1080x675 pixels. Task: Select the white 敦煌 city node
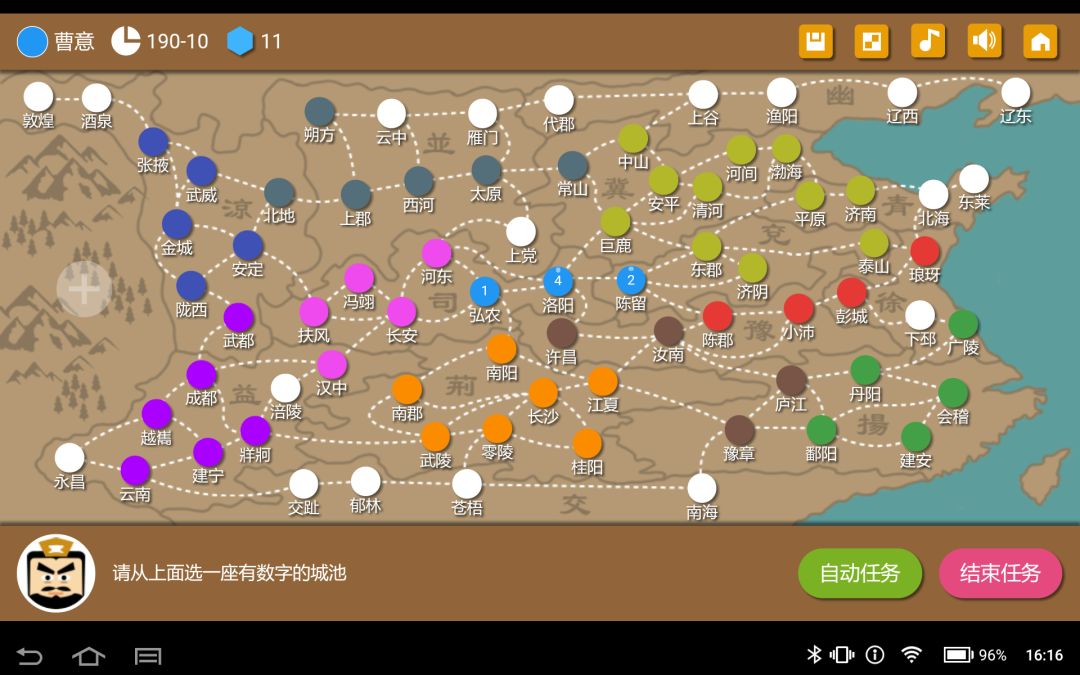[39, 97]
